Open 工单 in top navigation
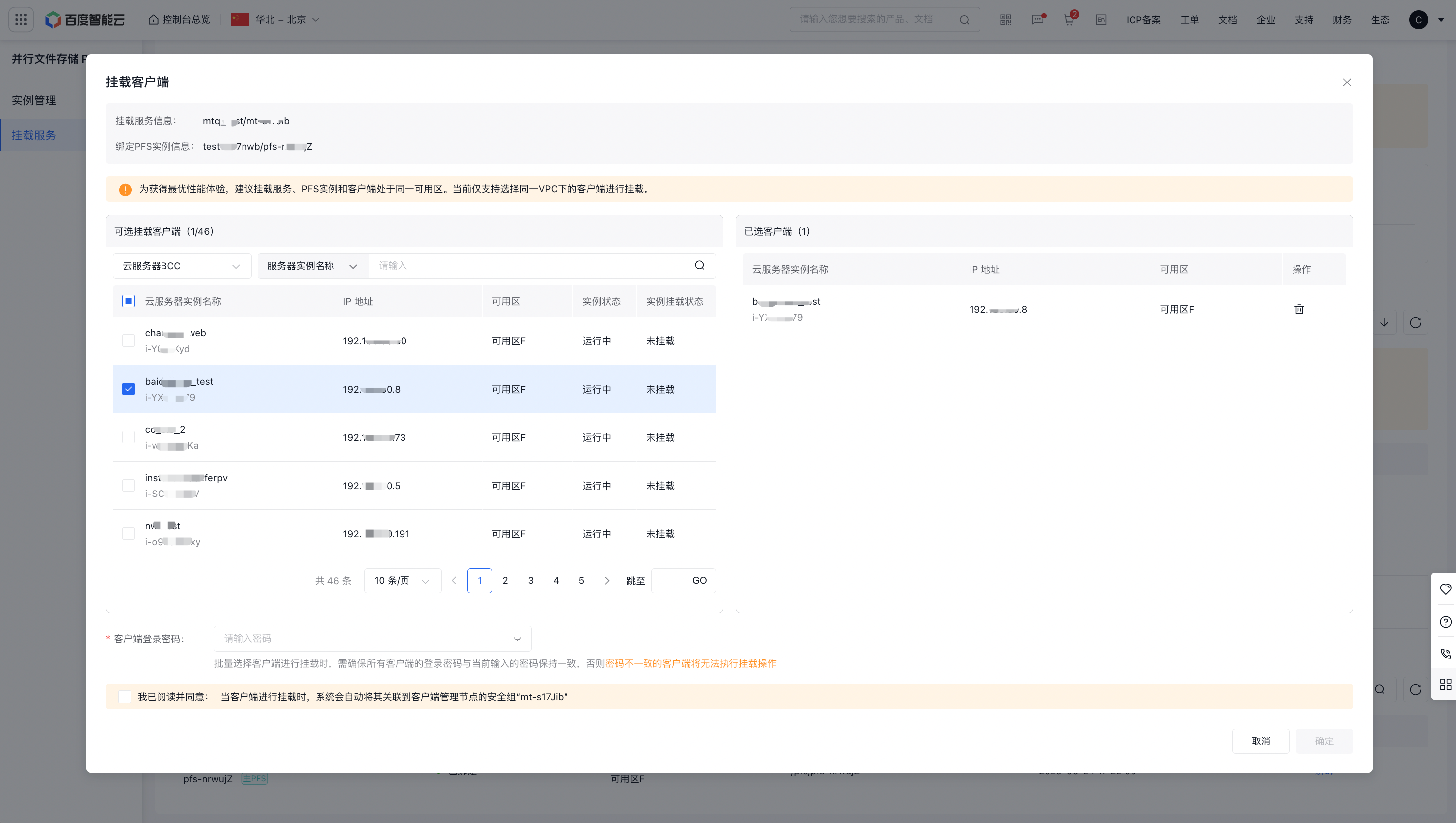The width and height of the screenshot is (1456, 823). coord(1190,20)
